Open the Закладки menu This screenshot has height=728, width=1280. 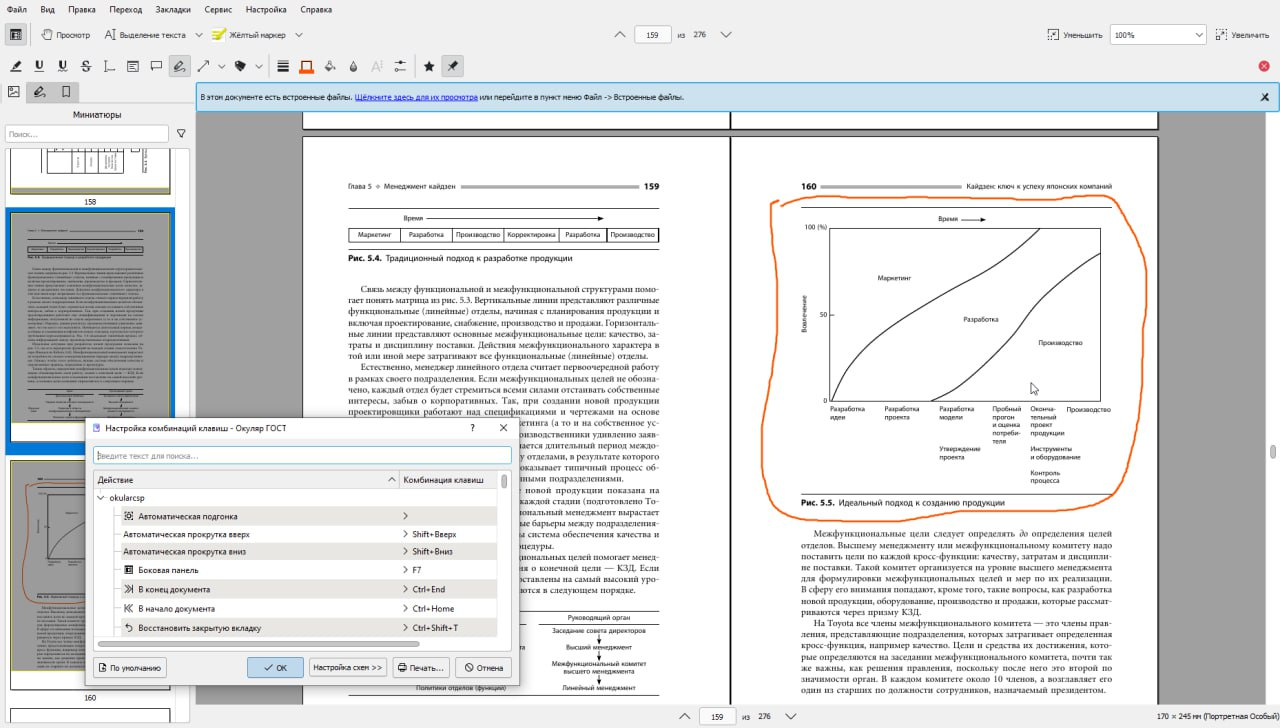tap(172, 9)
